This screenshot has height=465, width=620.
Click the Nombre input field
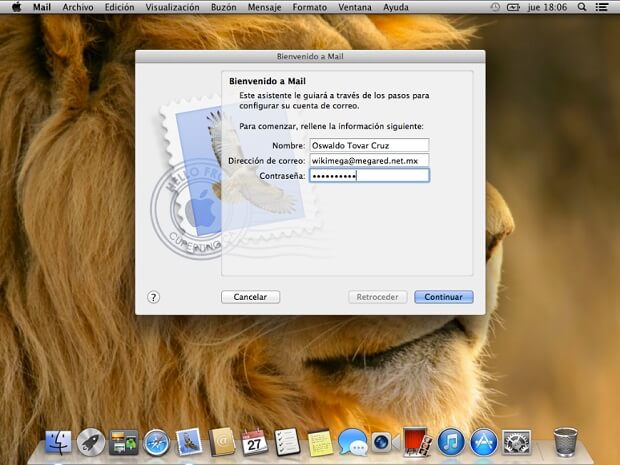click(x=369, y=145)
